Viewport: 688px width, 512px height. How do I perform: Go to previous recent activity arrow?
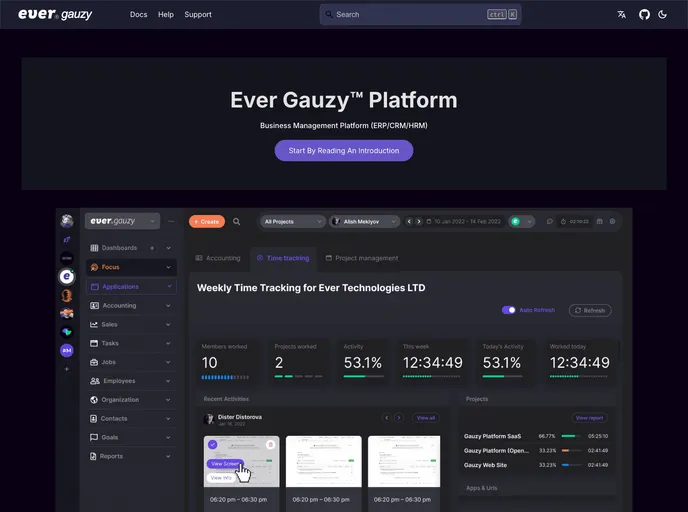[387, 418]
